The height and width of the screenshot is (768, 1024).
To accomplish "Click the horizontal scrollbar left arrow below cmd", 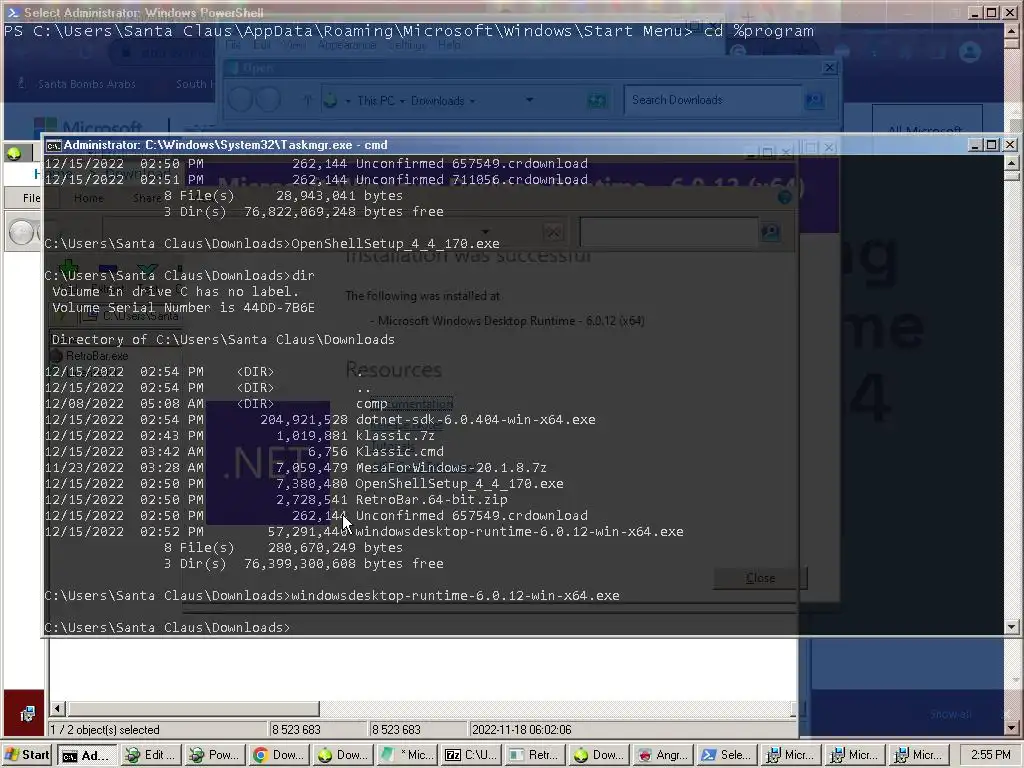I will pos(57,709).
